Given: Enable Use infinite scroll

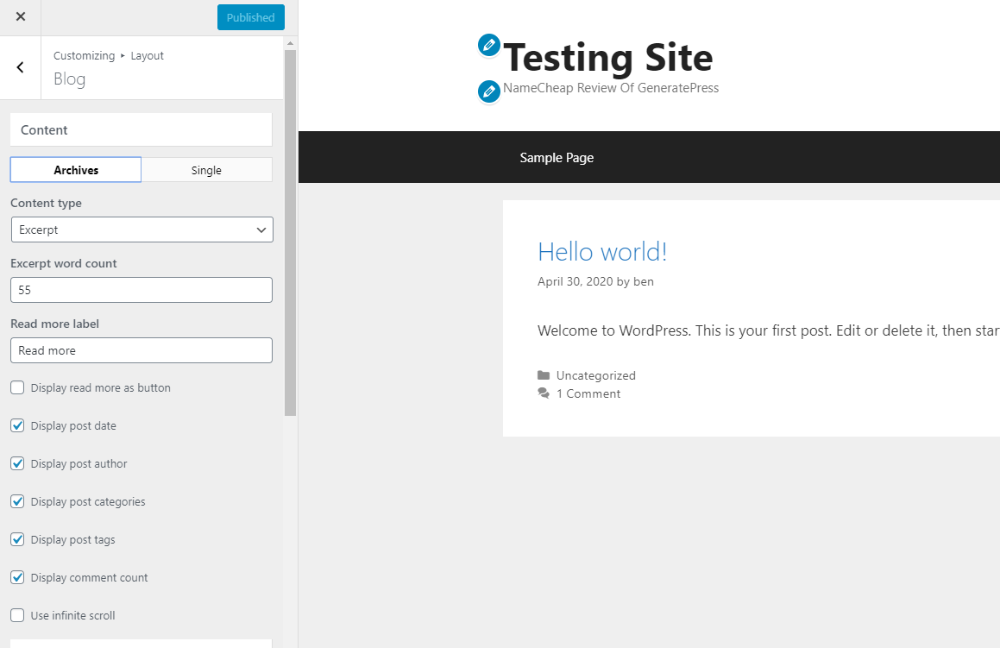Looking at the screenshot, I should [17, 615].
